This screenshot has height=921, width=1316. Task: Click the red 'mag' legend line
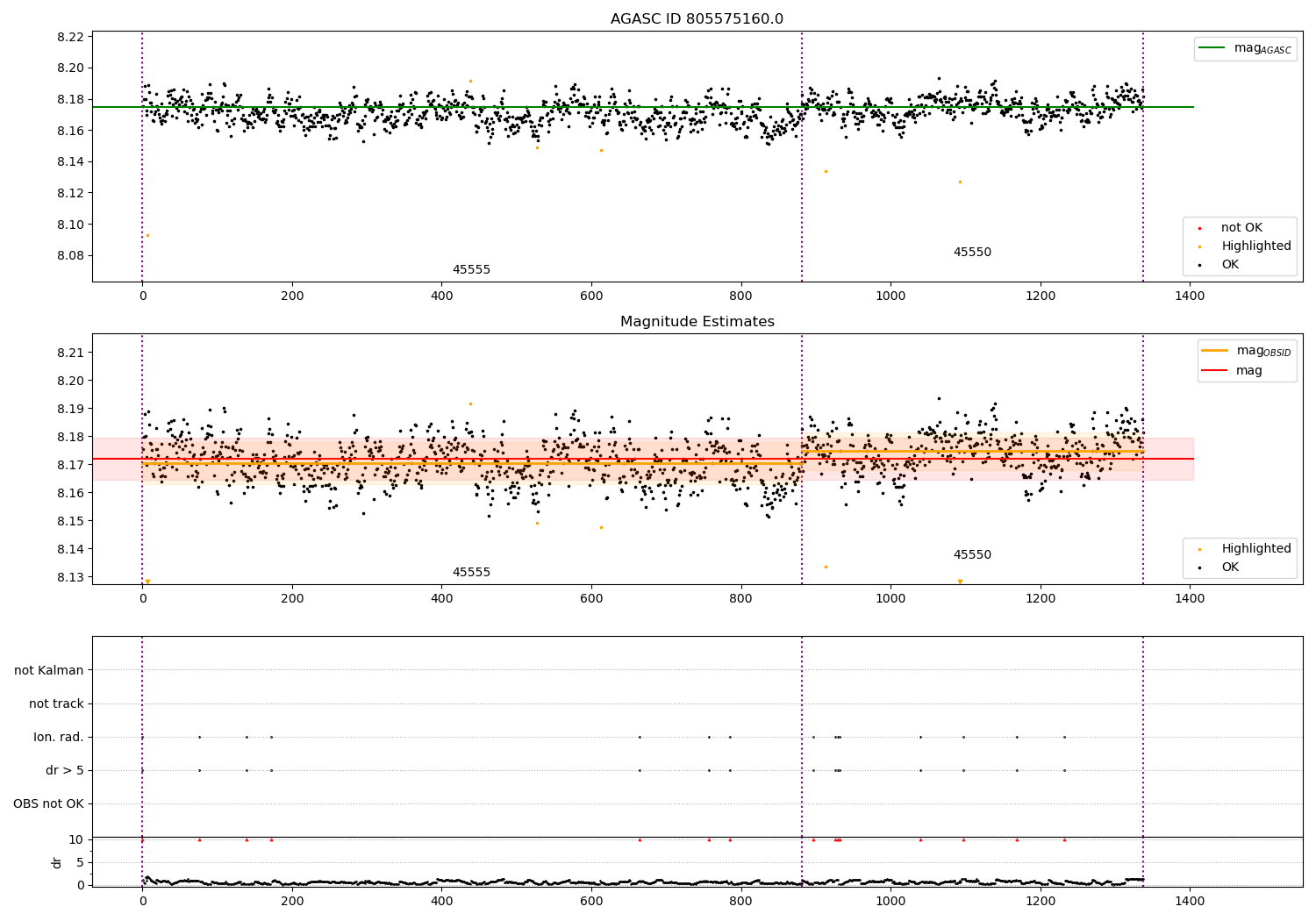click(x=1214, y=371)
